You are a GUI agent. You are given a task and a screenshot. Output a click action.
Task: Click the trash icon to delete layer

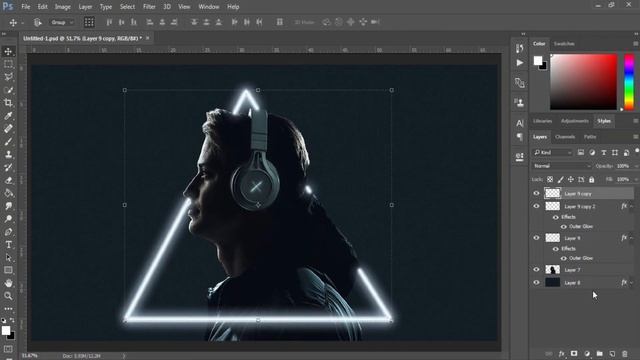pyautogui.click(x=624, y=353)
